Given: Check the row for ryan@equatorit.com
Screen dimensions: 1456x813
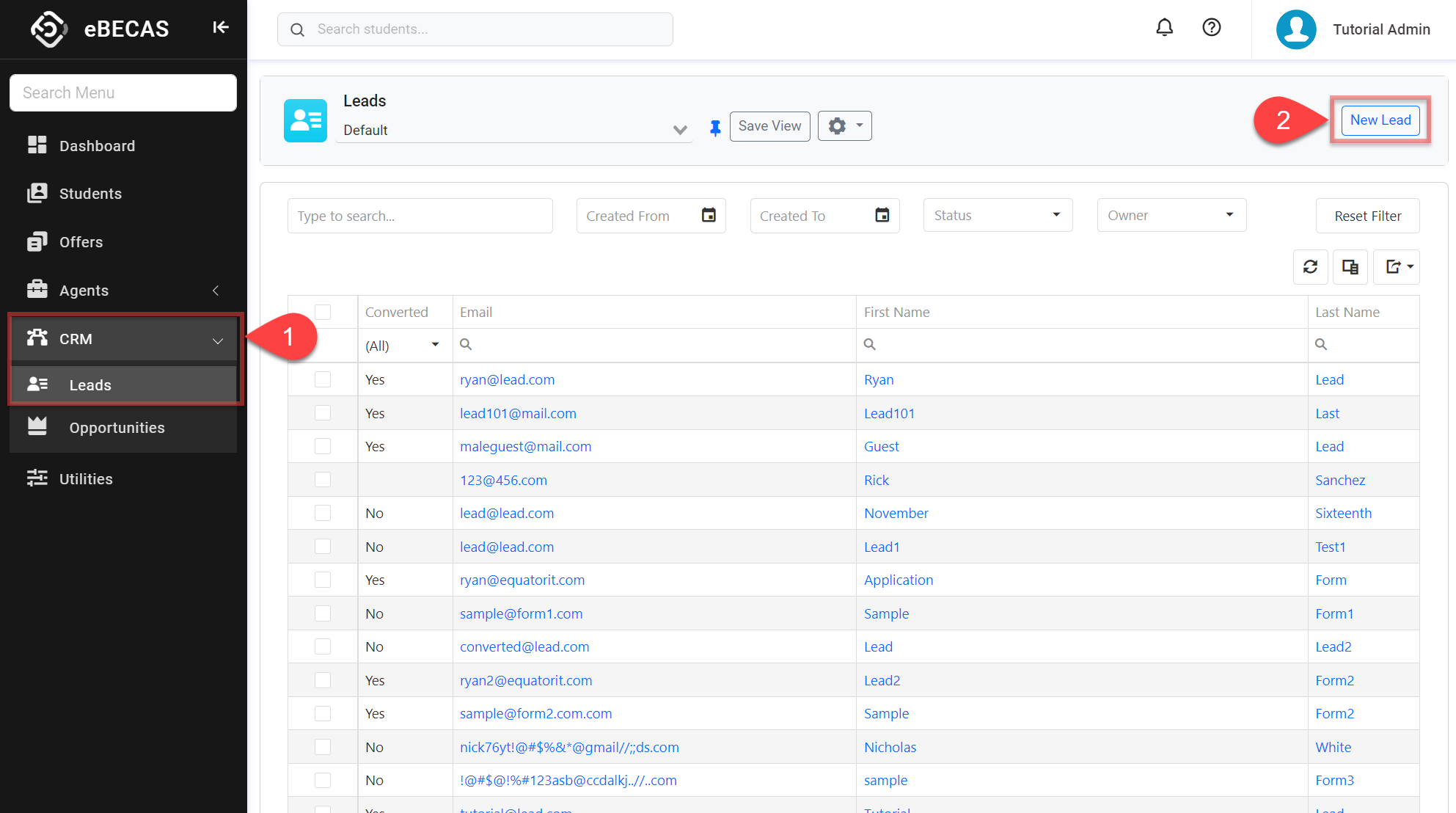Looking at the screenshot, I should 323,580.
